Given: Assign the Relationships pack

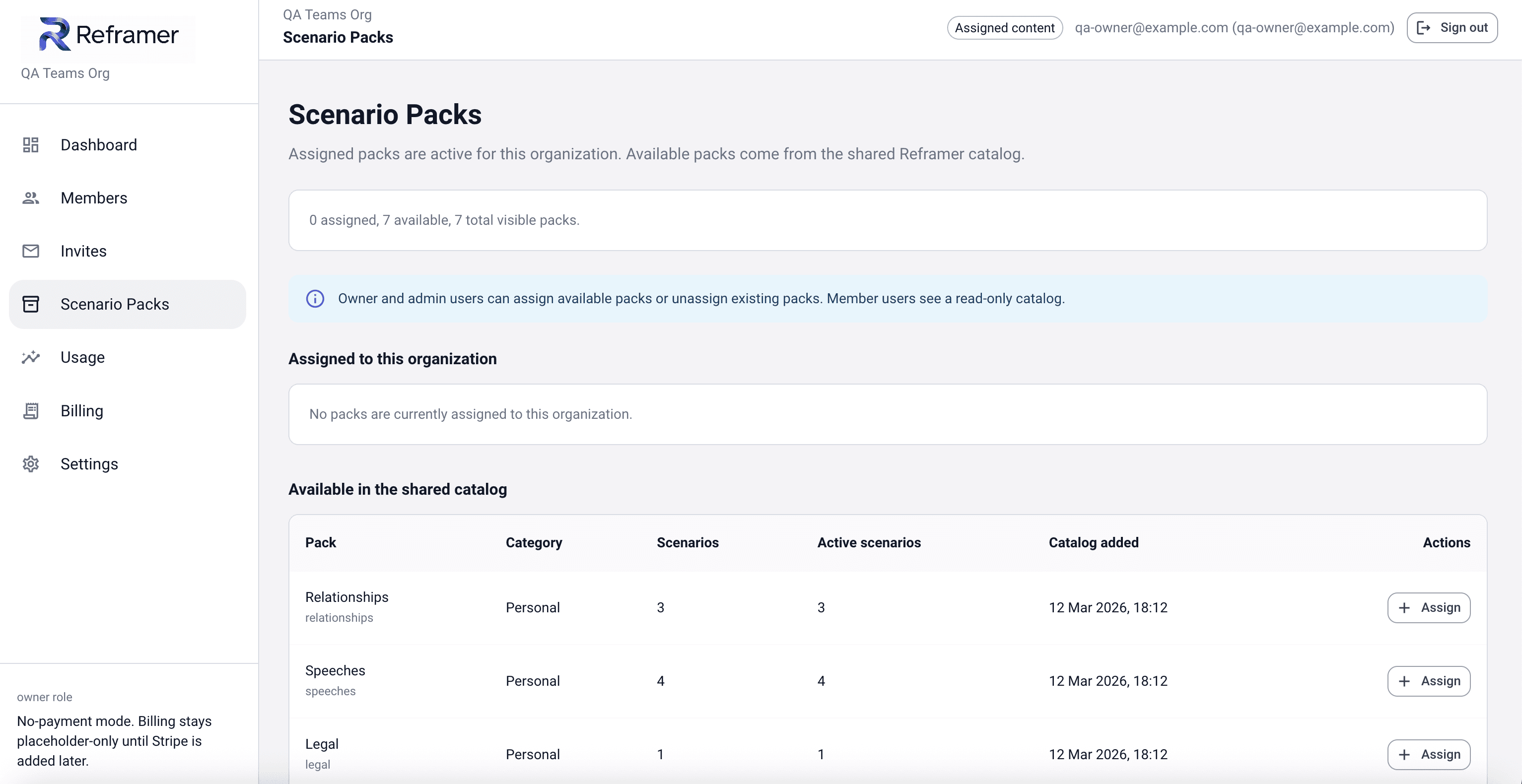Looking at the screenshot, I should (x=1428, y=607).
